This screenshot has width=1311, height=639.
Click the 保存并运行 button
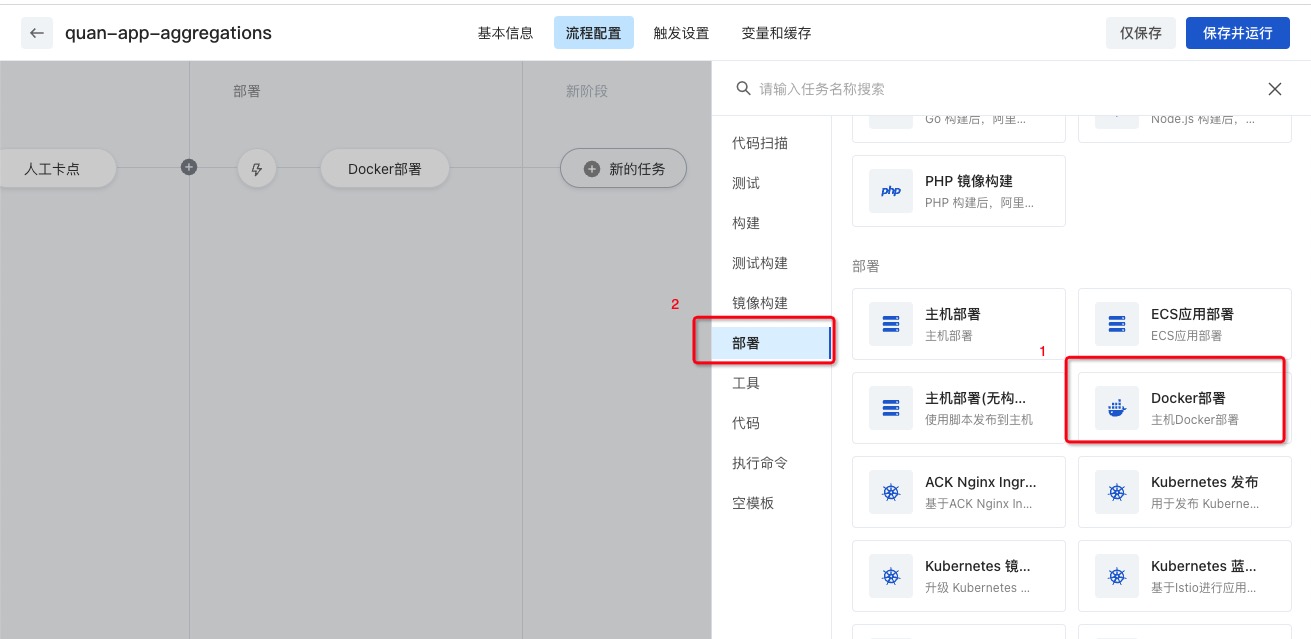(1238, 33)
